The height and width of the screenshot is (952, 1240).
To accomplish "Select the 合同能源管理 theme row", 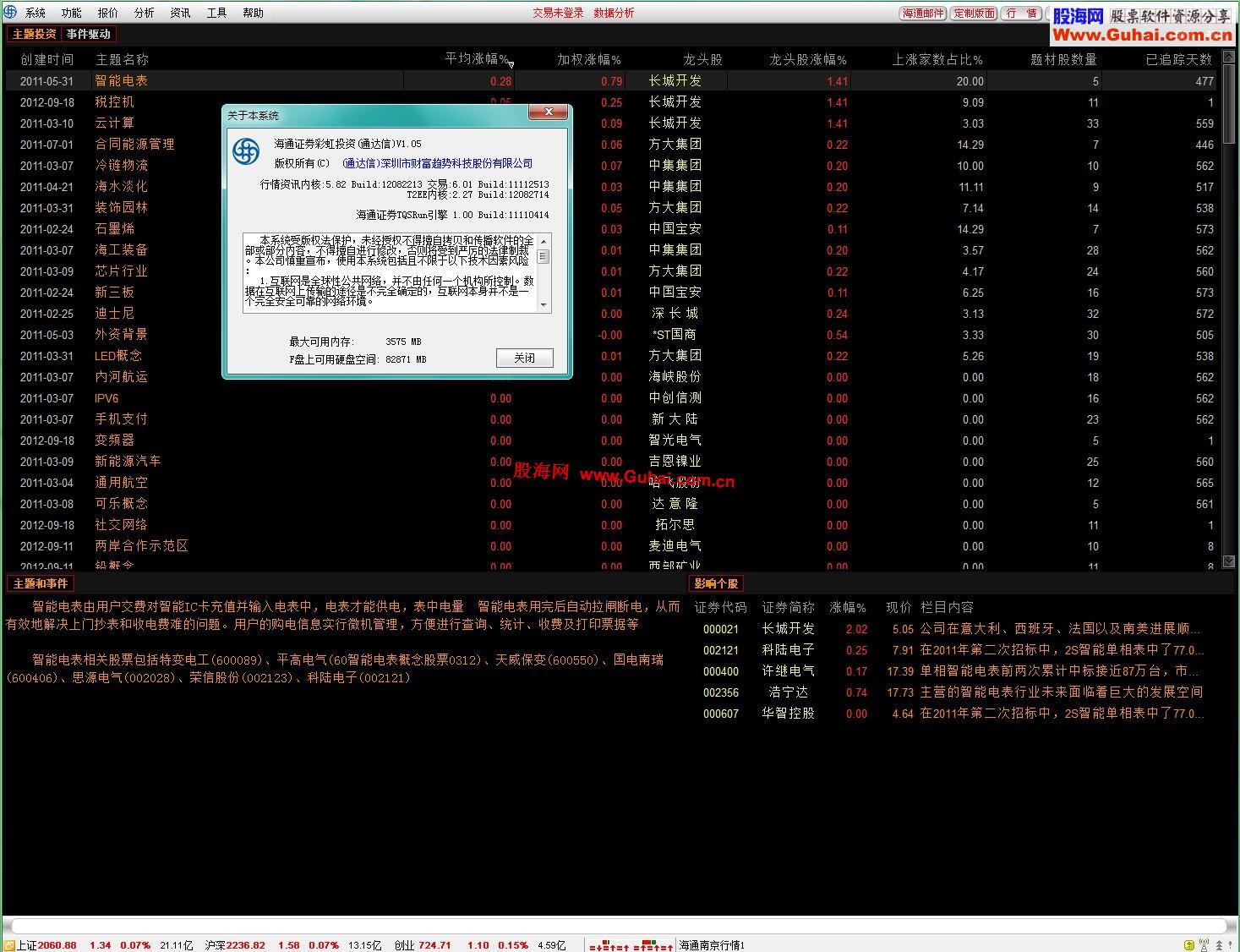I will (611, 145).
